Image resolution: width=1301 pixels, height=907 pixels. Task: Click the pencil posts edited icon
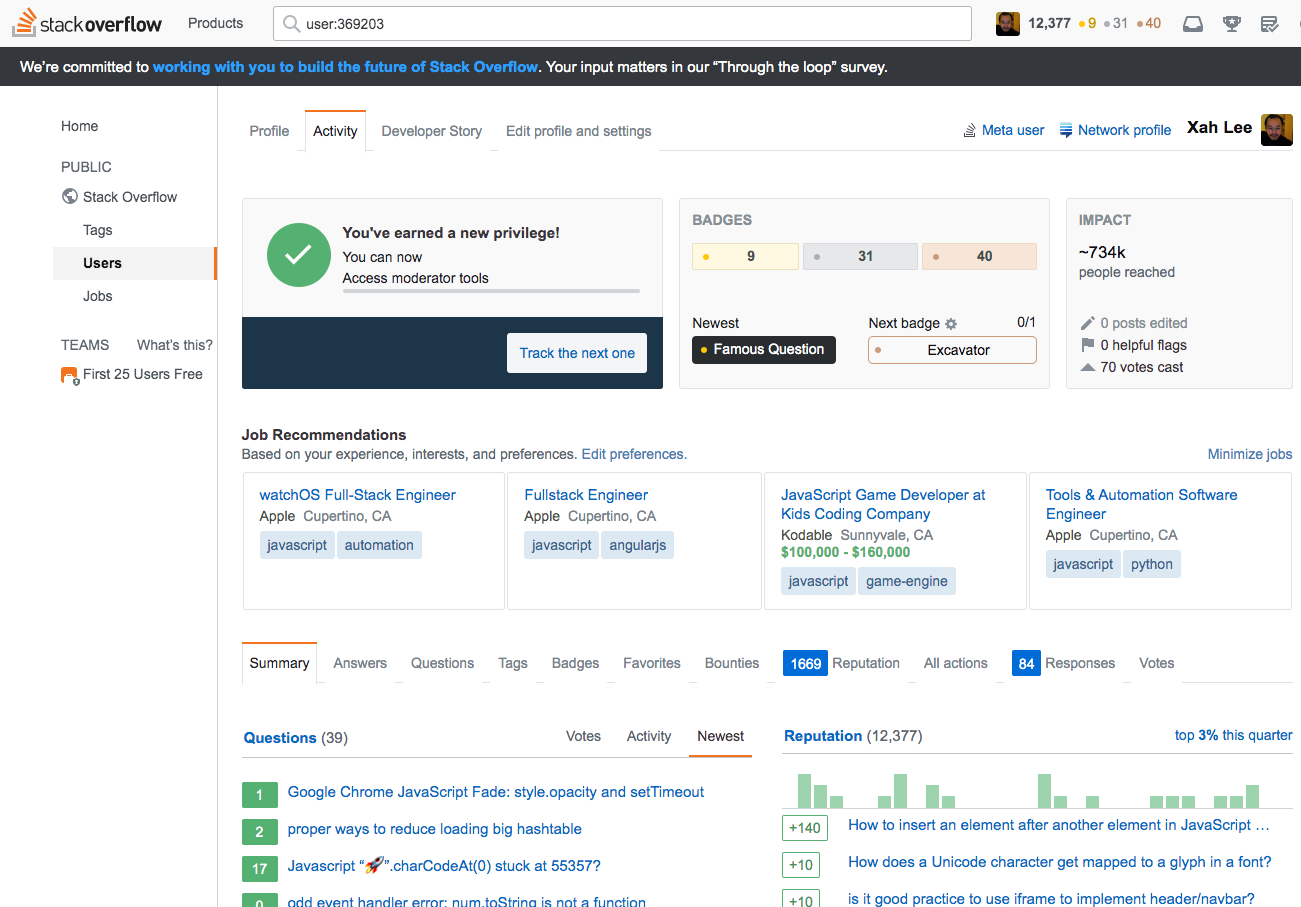pyautogui.click(x=1088, y=323)
